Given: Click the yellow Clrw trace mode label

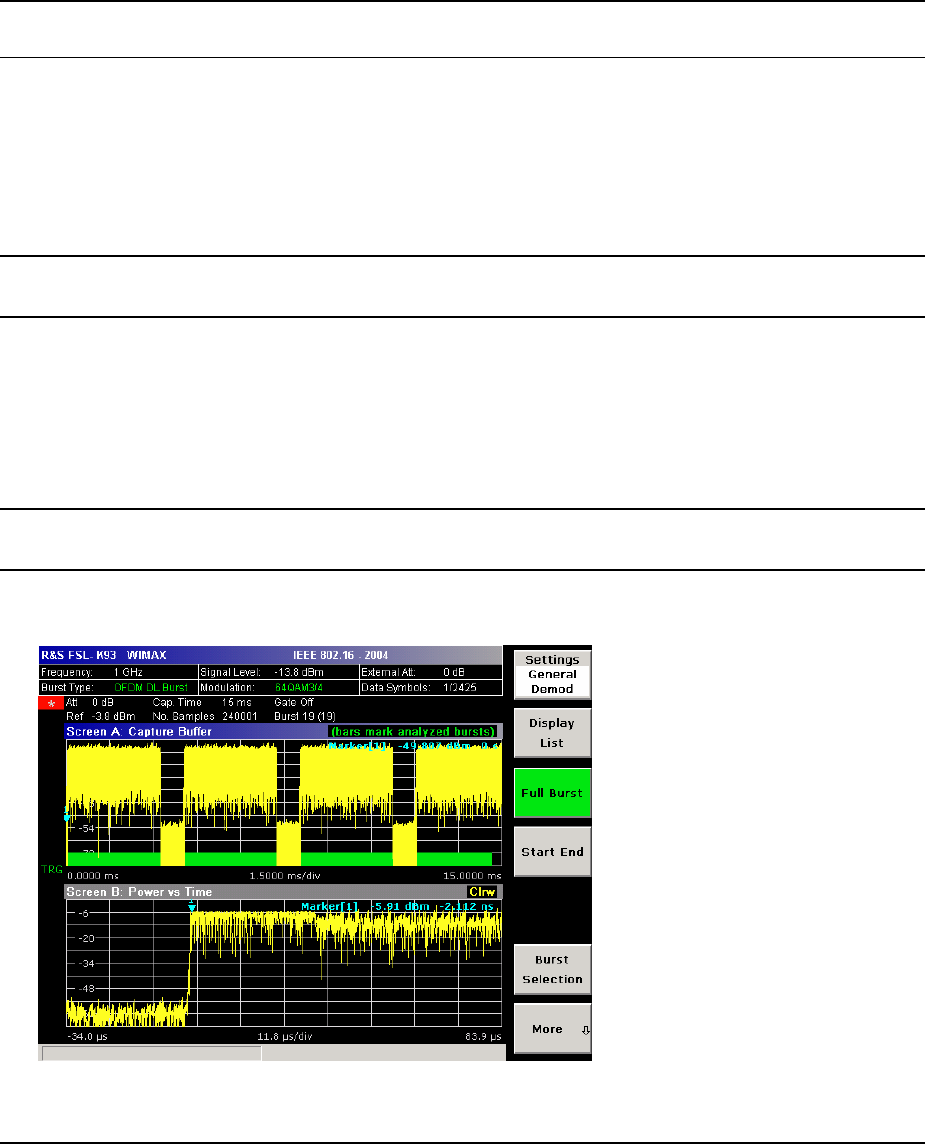Looking at the screenshot, I should pyautogui.click(x=482, y=892).
